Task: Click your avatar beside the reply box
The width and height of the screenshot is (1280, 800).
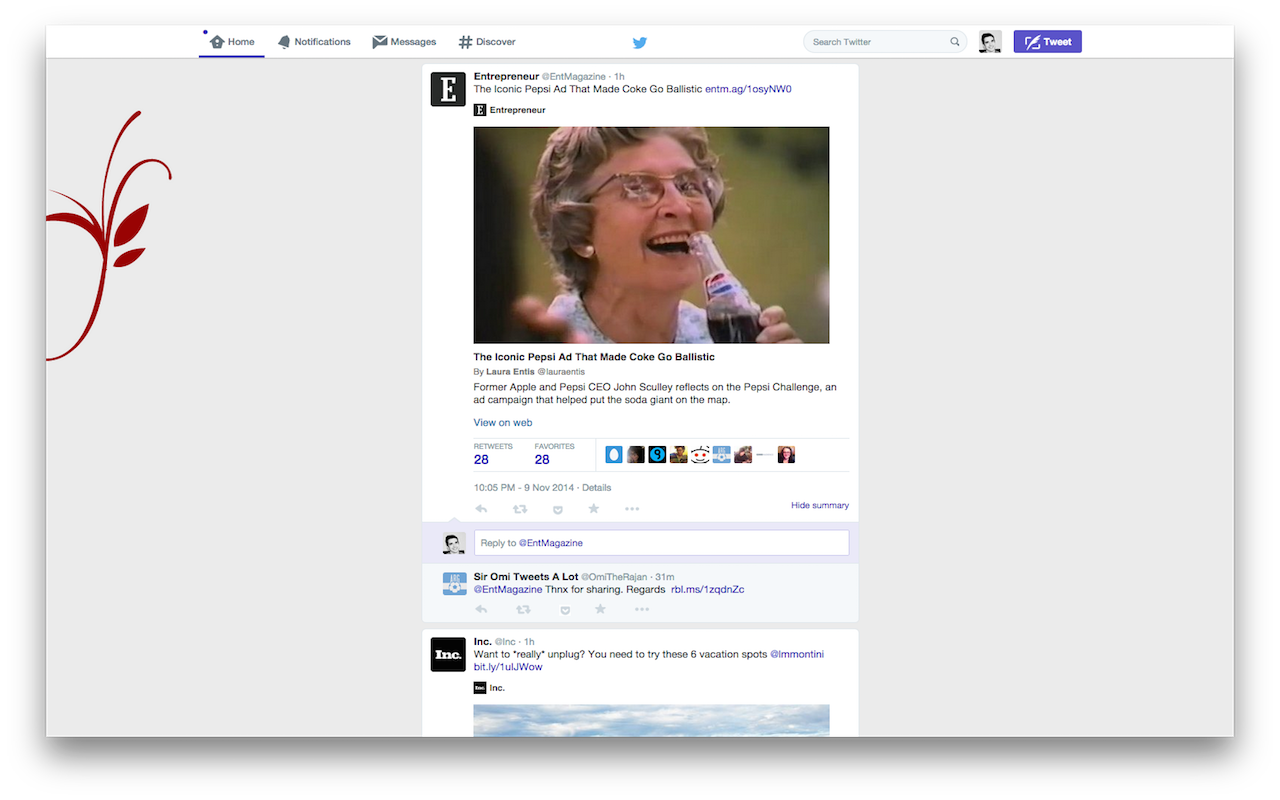Action: point(454,543)
